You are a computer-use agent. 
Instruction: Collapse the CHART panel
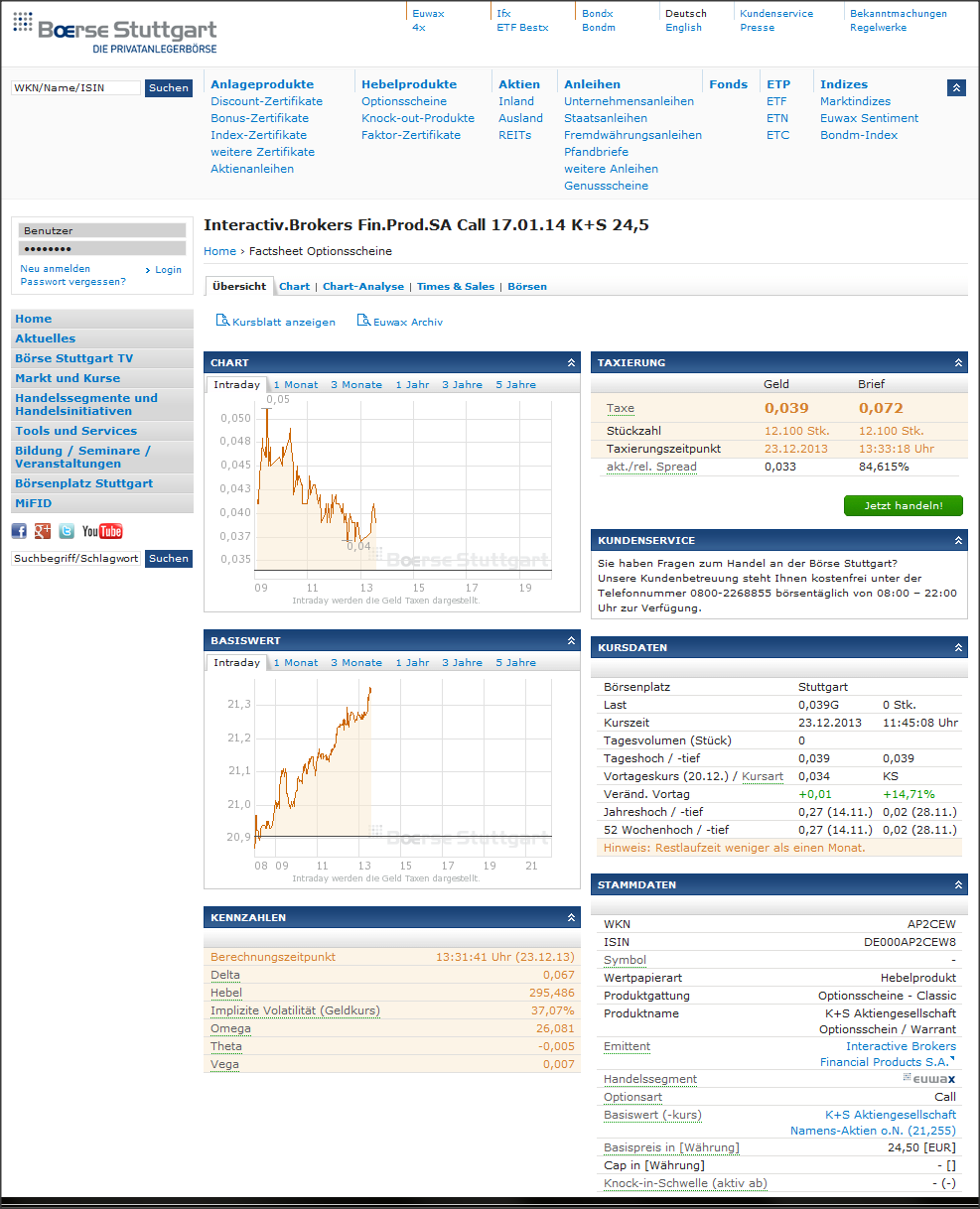pyautogui.click(x=571, y=363)
